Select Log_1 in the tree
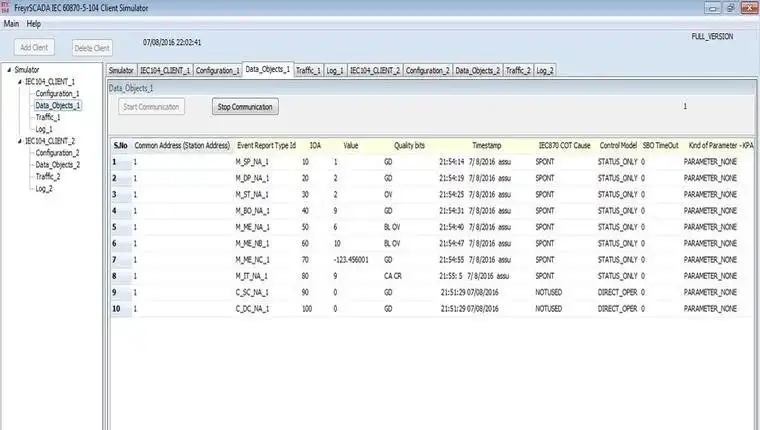 coord(44,129)
